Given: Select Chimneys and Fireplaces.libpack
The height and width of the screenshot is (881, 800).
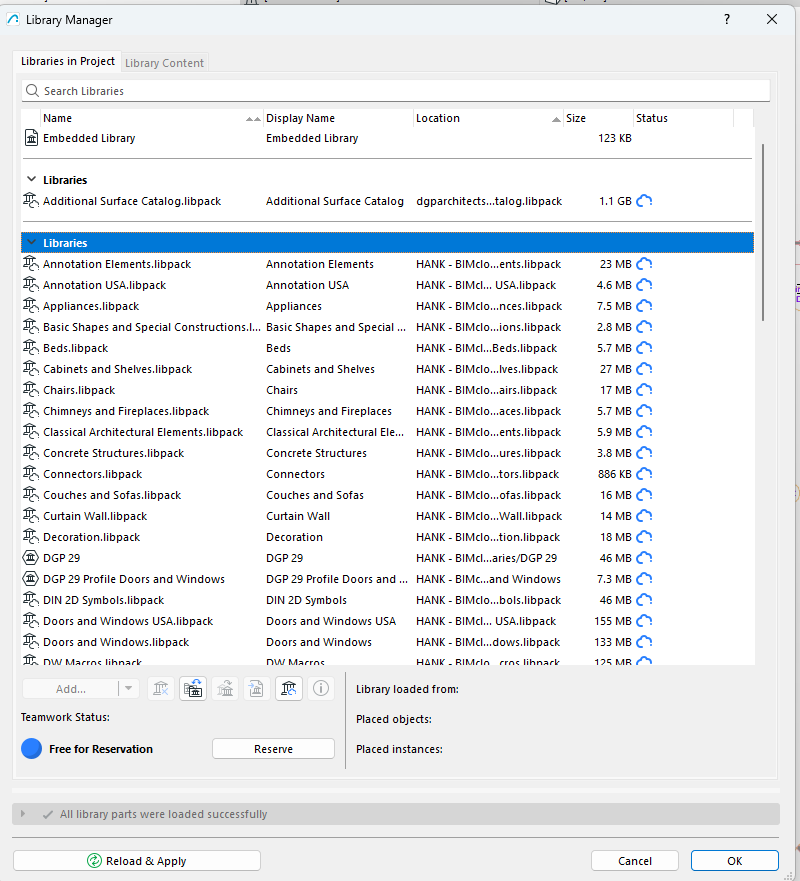Looking at the screenshot, I should (x=388, y=411).
